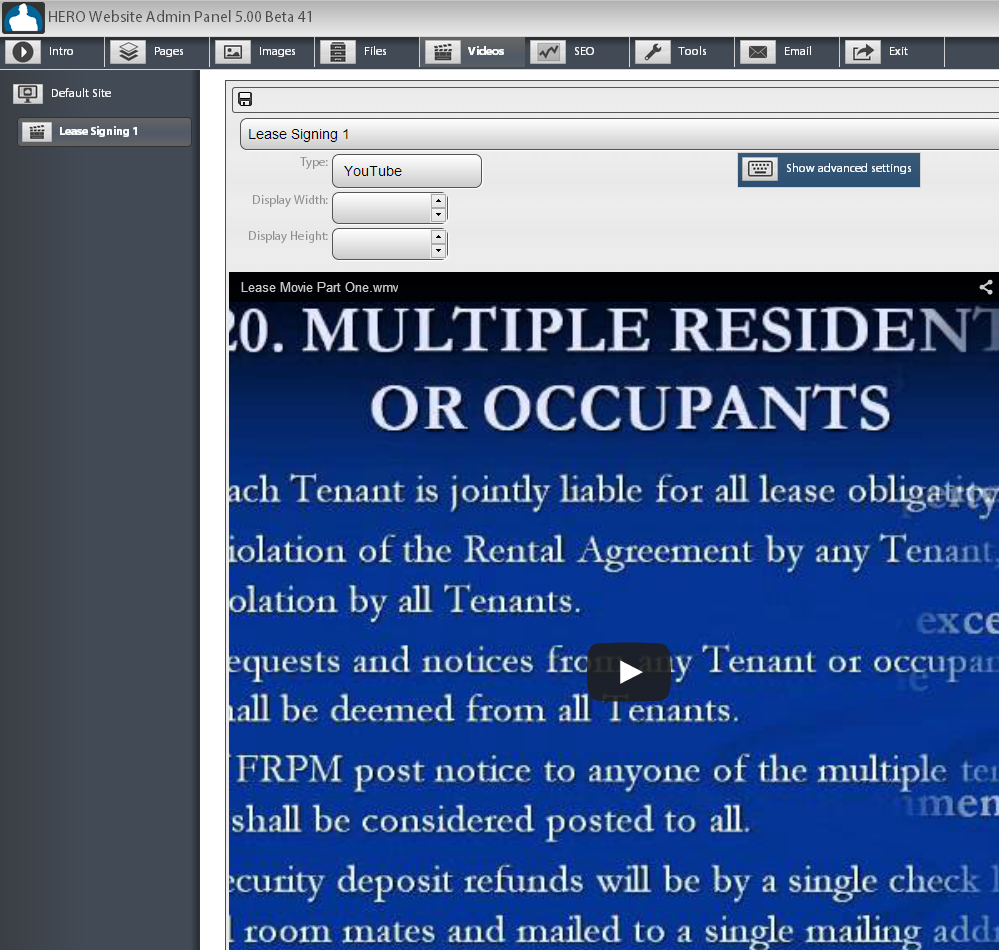Click the share icon on video
The width and height of the screenshot is (999, 950).
point(985,288)
